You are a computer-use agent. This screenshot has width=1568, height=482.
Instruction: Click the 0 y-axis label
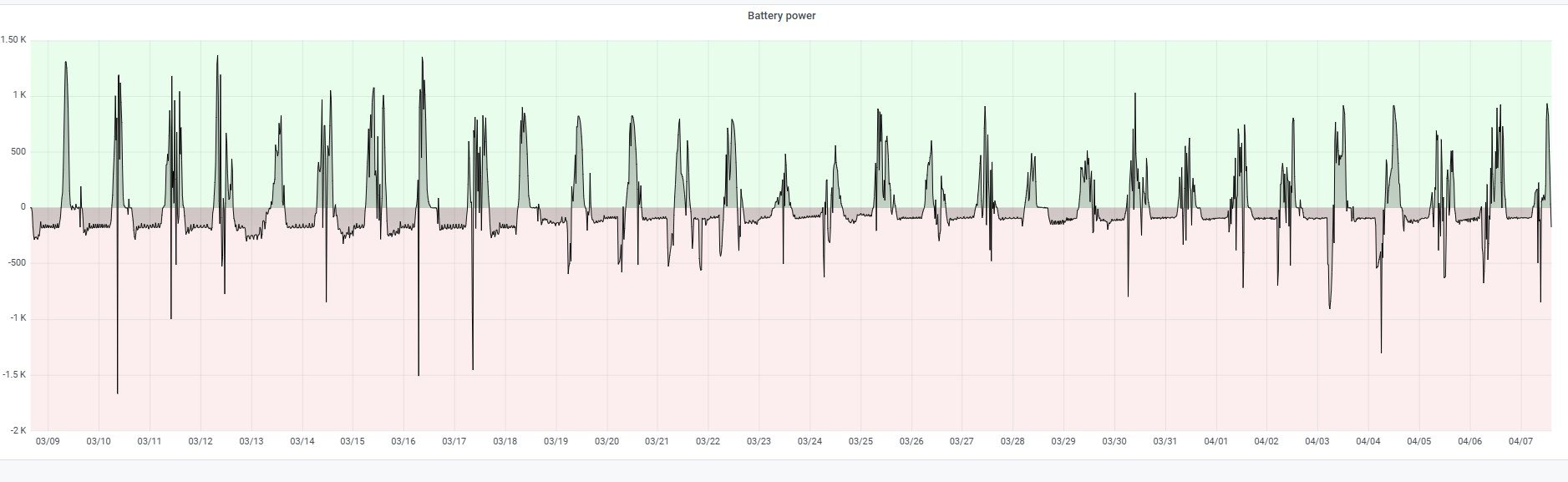click(x=23, y=207)
